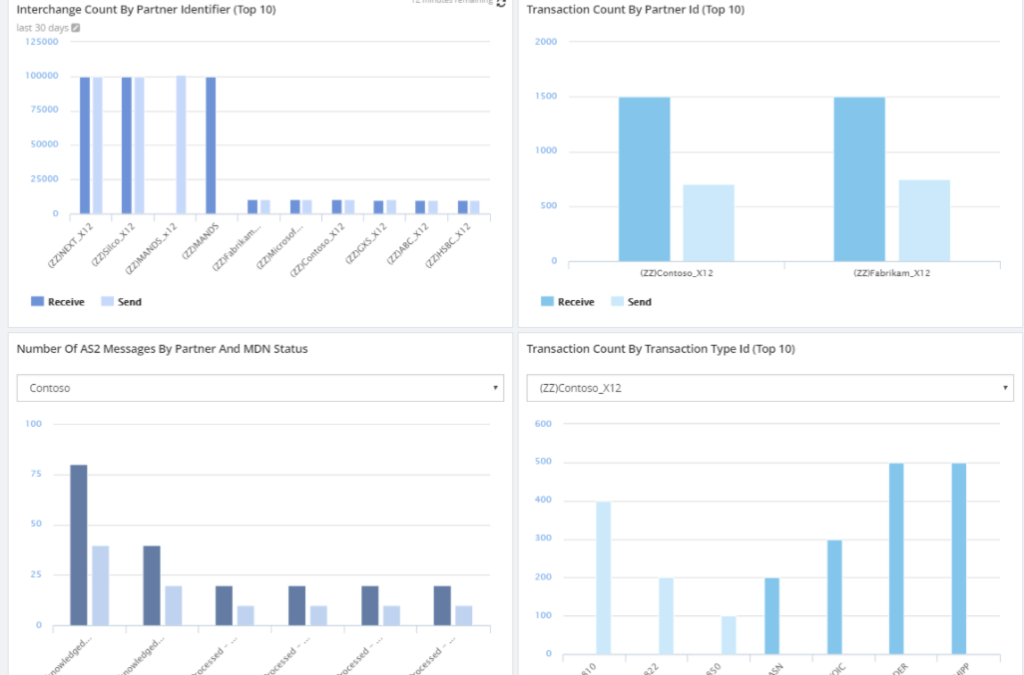Screen dimensions: 1024x675
Task: Click the refresh icon above Interchange Count chart
Action: tap(501, 3)
